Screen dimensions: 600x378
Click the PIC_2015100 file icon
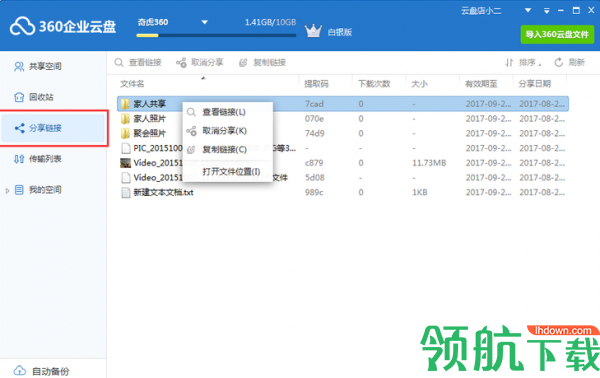(125, 148)
